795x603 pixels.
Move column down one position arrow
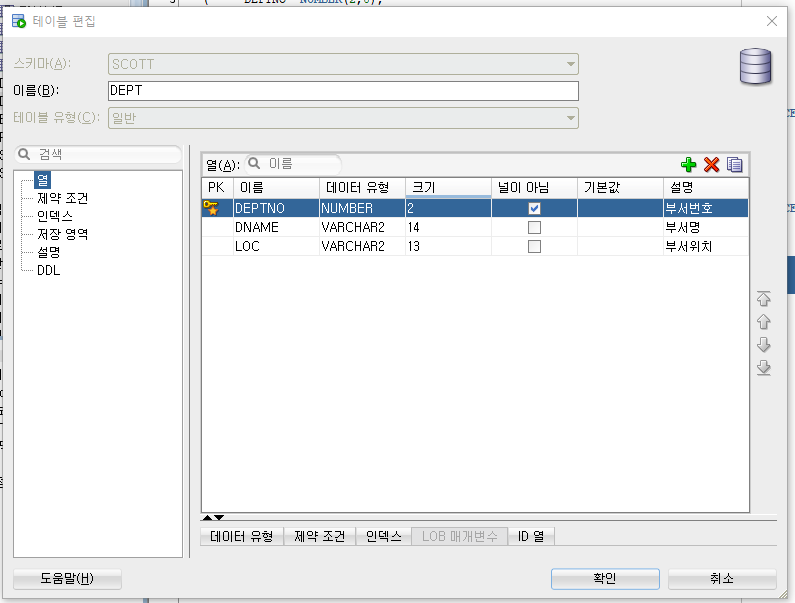[764, 345]
